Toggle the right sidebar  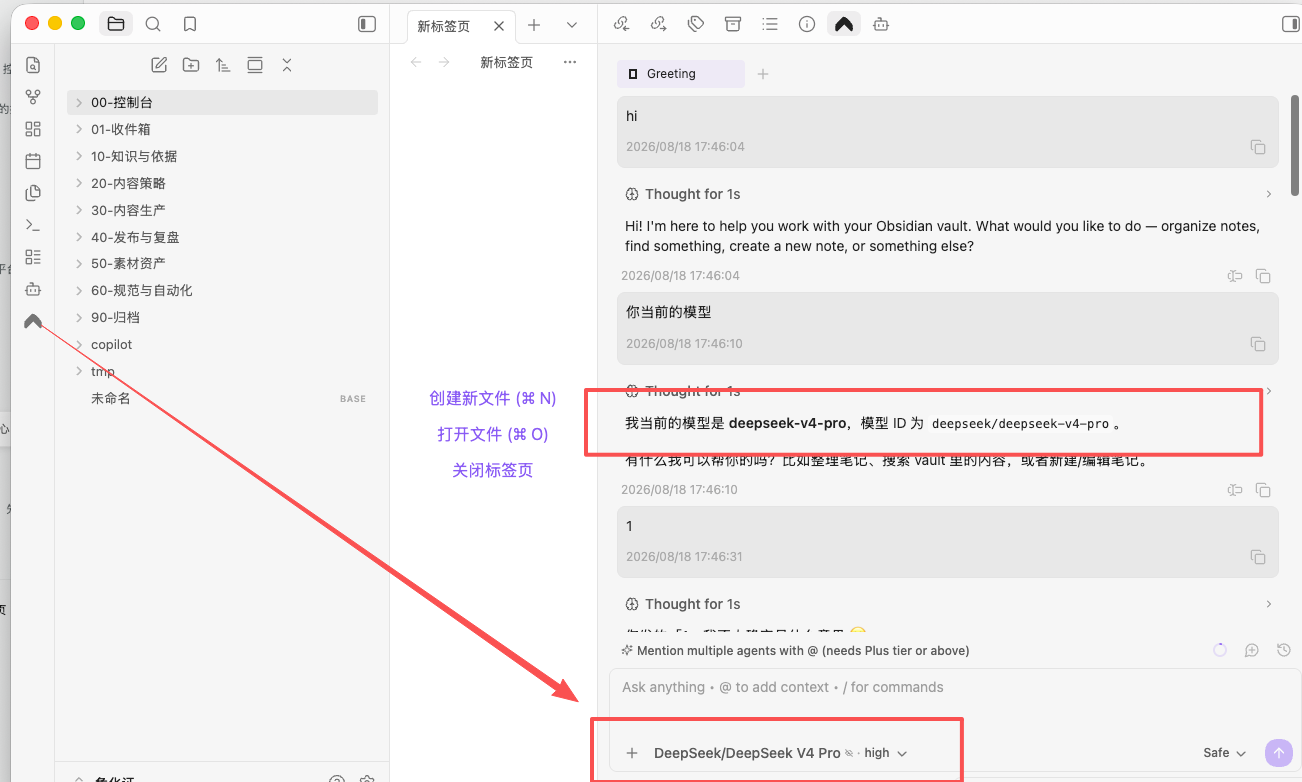1291,24
